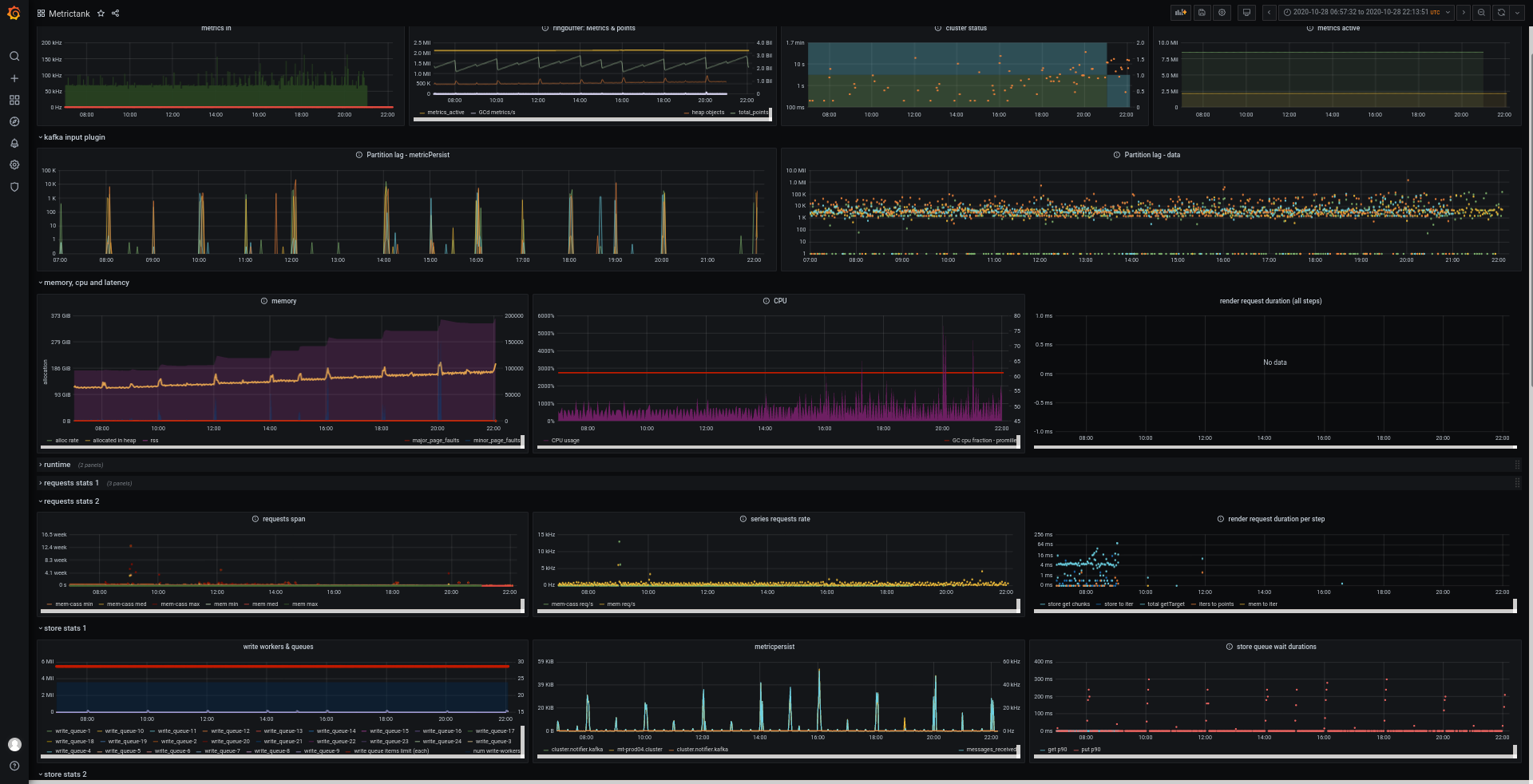Image resolution: width=1533 pixels, height=784 pixels.
Task: Hide the alloc rate series in memory panel
Action: pos(67,440)
